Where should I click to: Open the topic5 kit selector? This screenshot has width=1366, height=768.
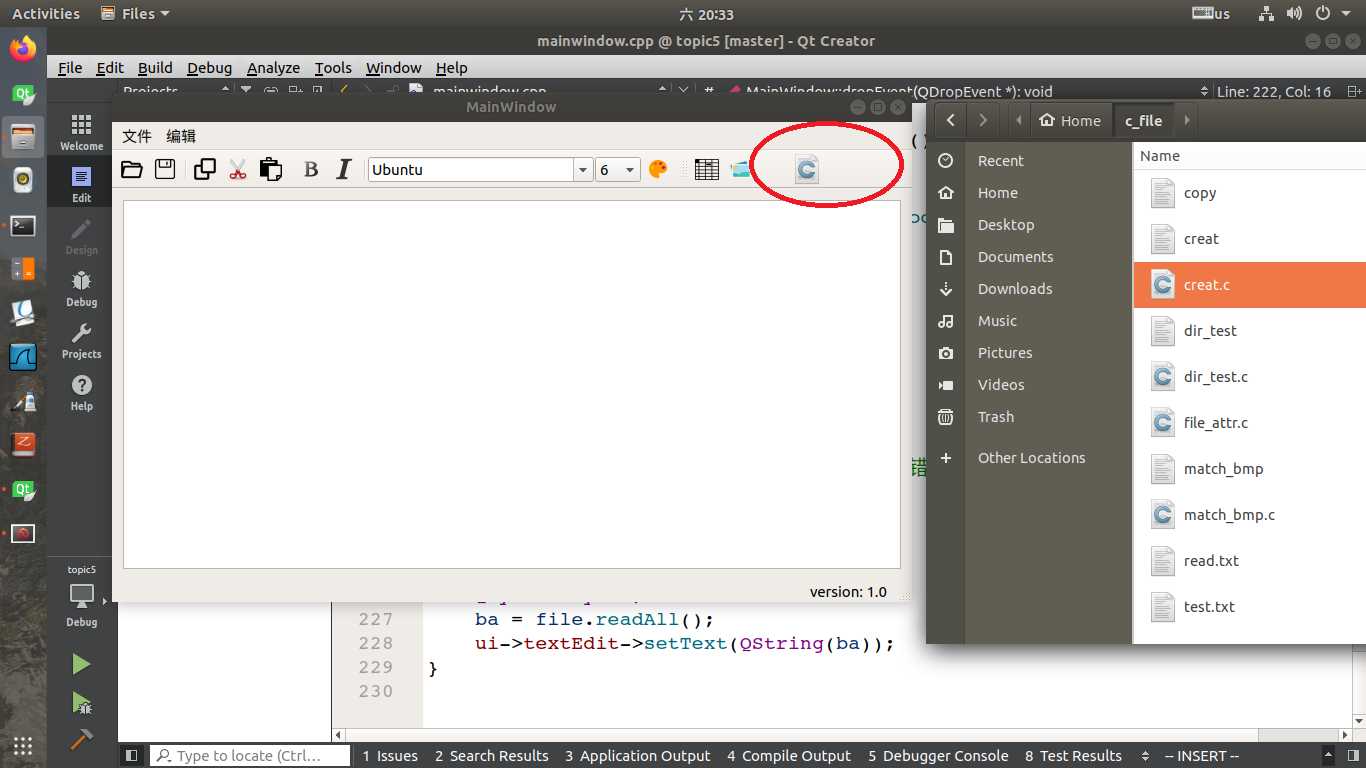(82, 596)
